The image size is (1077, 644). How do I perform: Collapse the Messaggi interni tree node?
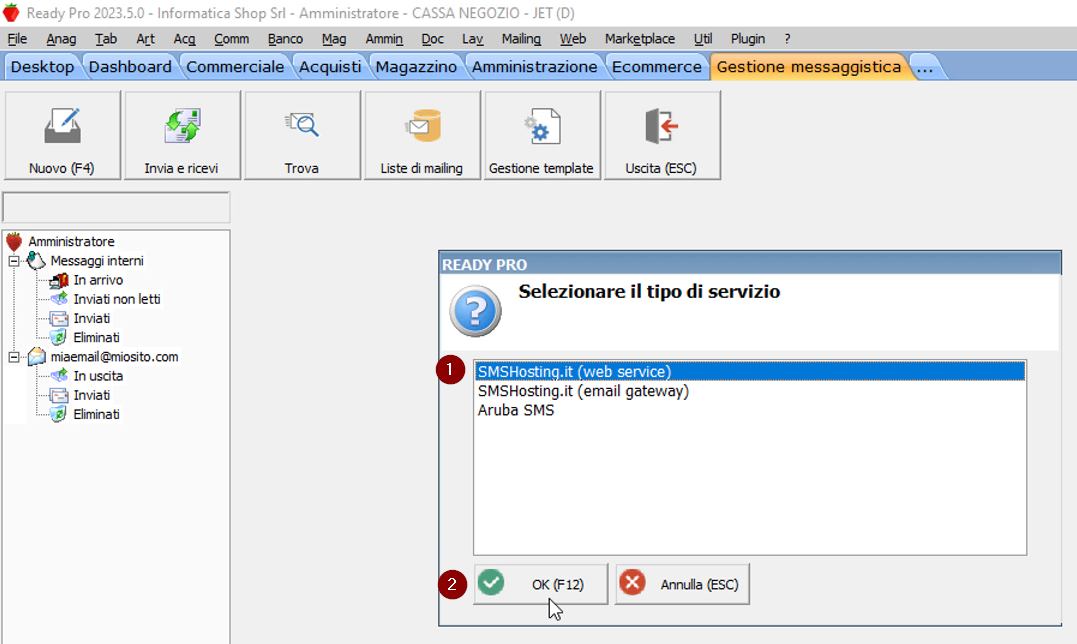[14, 261]
